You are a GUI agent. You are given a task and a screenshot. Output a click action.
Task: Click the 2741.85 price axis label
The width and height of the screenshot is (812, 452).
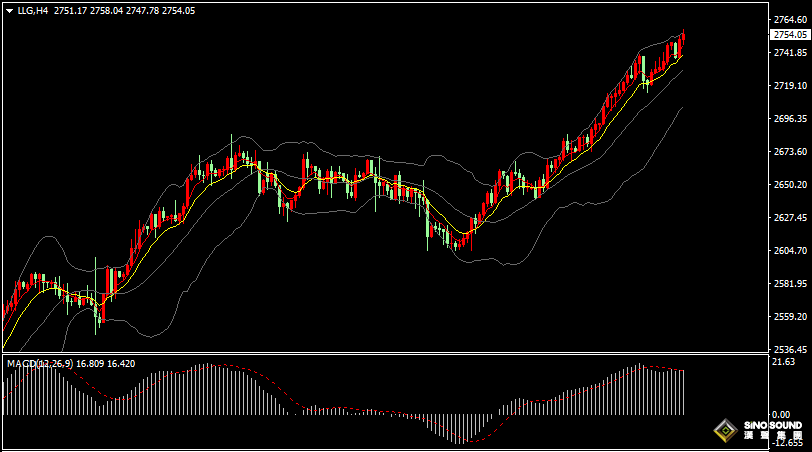(x=790, y=53)
